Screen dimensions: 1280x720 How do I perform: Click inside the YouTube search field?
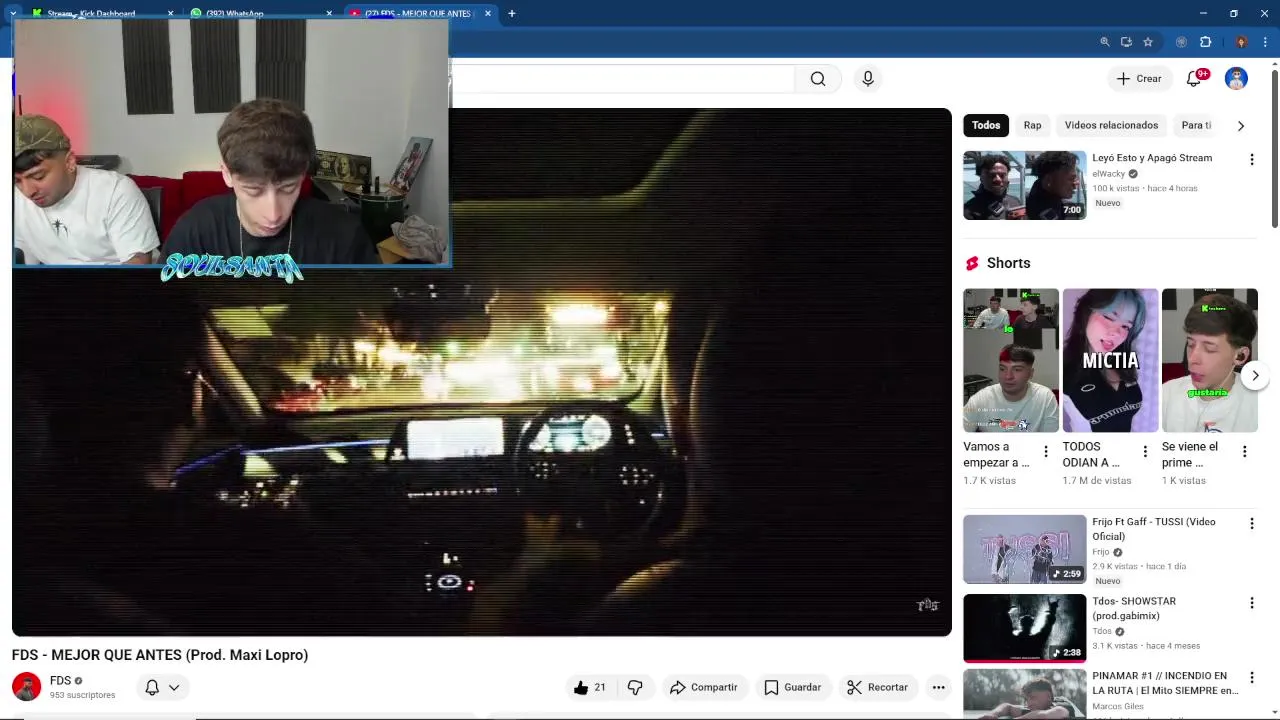point(622,79)
